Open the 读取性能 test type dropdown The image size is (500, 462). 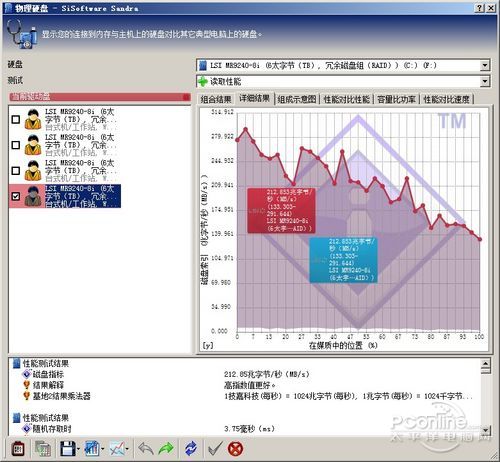click(x=485, y=81)
